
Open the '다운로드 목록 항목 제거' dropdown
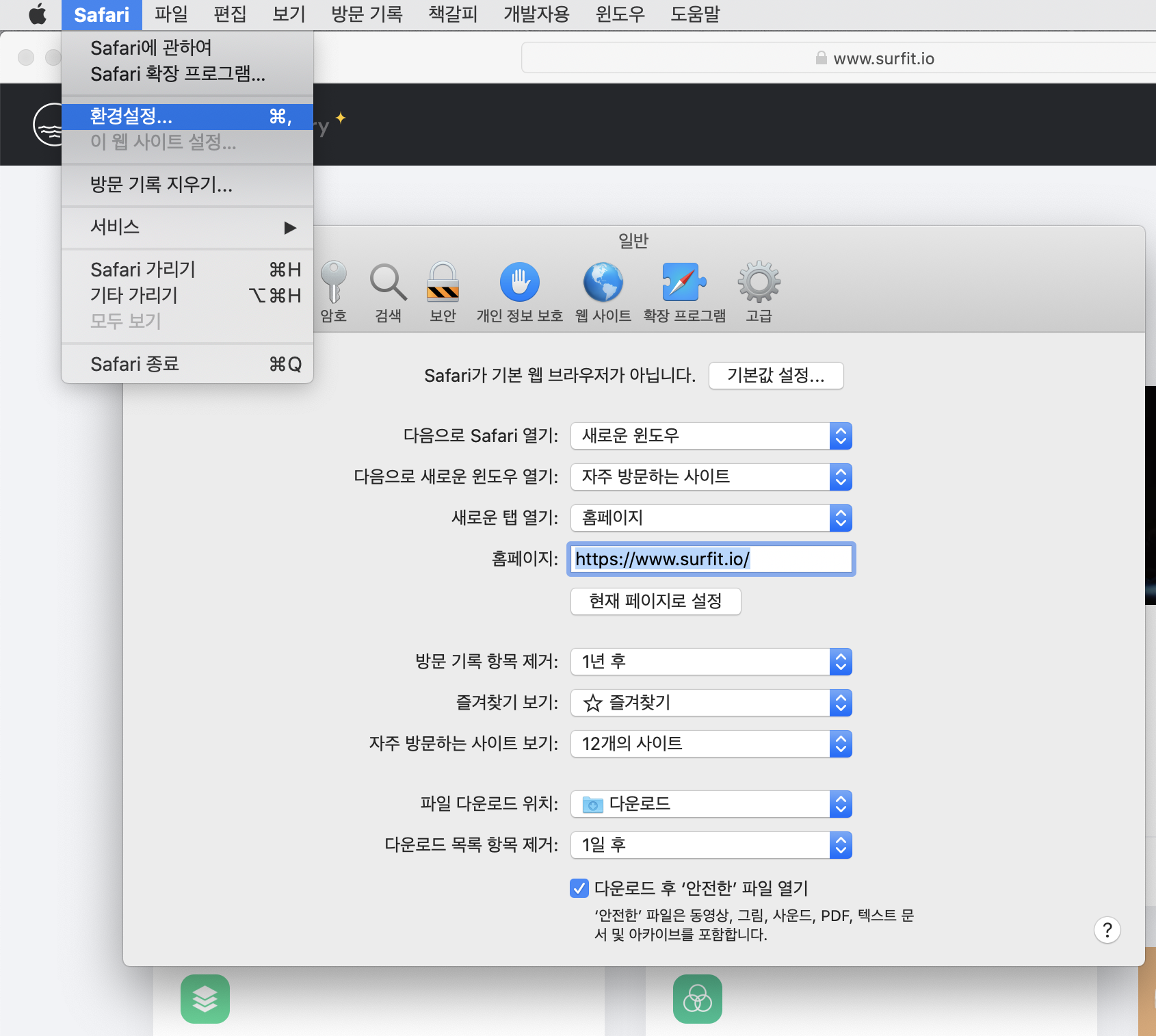[x=711, y=845]
